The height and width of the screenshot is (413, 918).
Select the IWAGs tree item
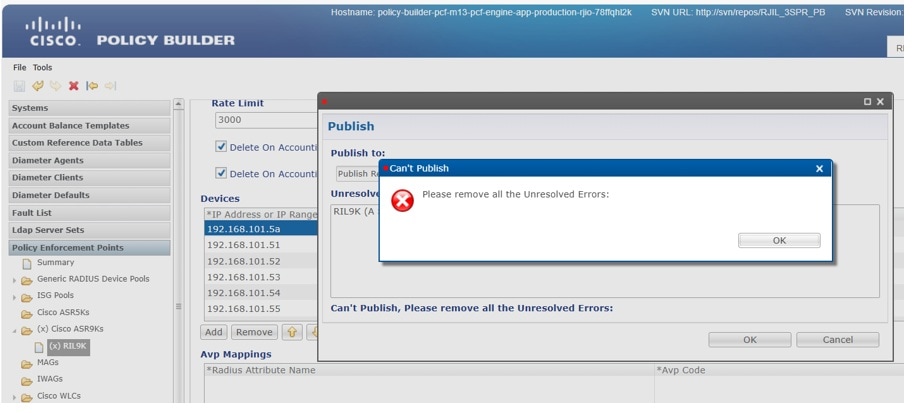[x=50, y=379]
